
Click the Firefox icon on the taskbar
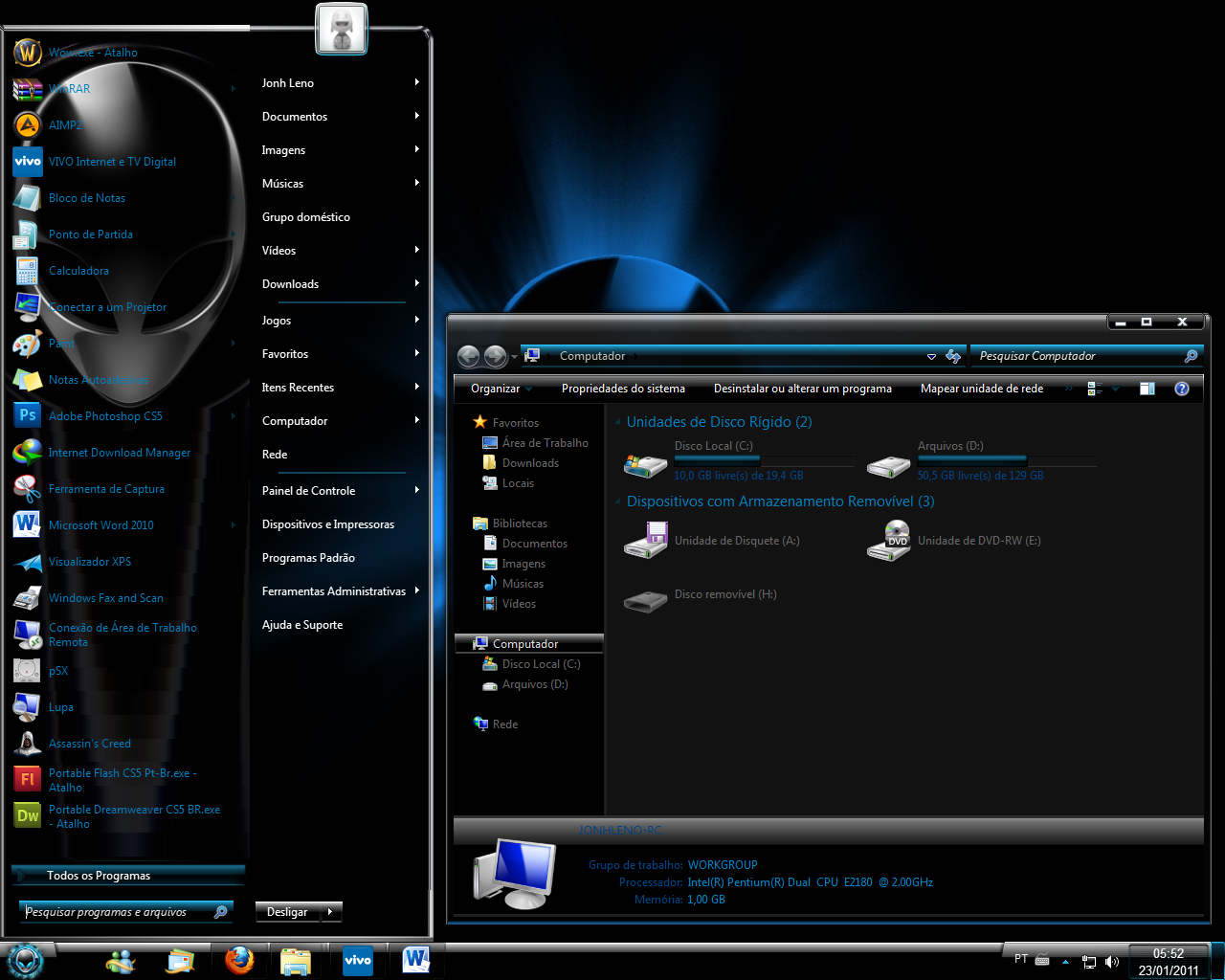[x=239, y=960]
